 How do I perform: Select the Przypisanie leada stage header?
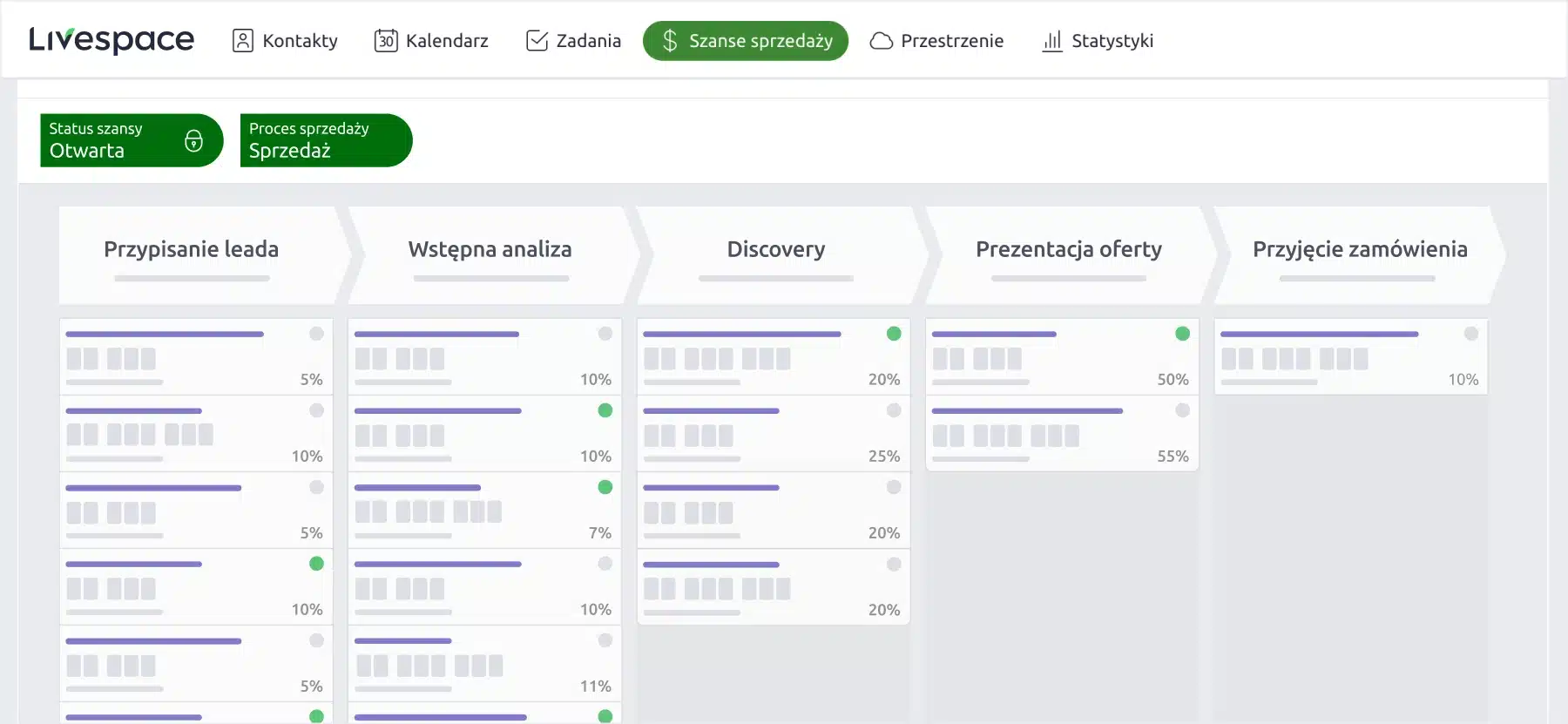205,255
